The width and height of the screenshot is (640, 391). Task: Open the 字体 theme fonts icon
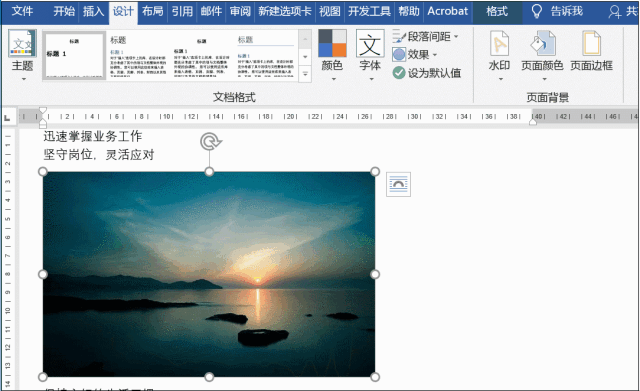point(370,43)
